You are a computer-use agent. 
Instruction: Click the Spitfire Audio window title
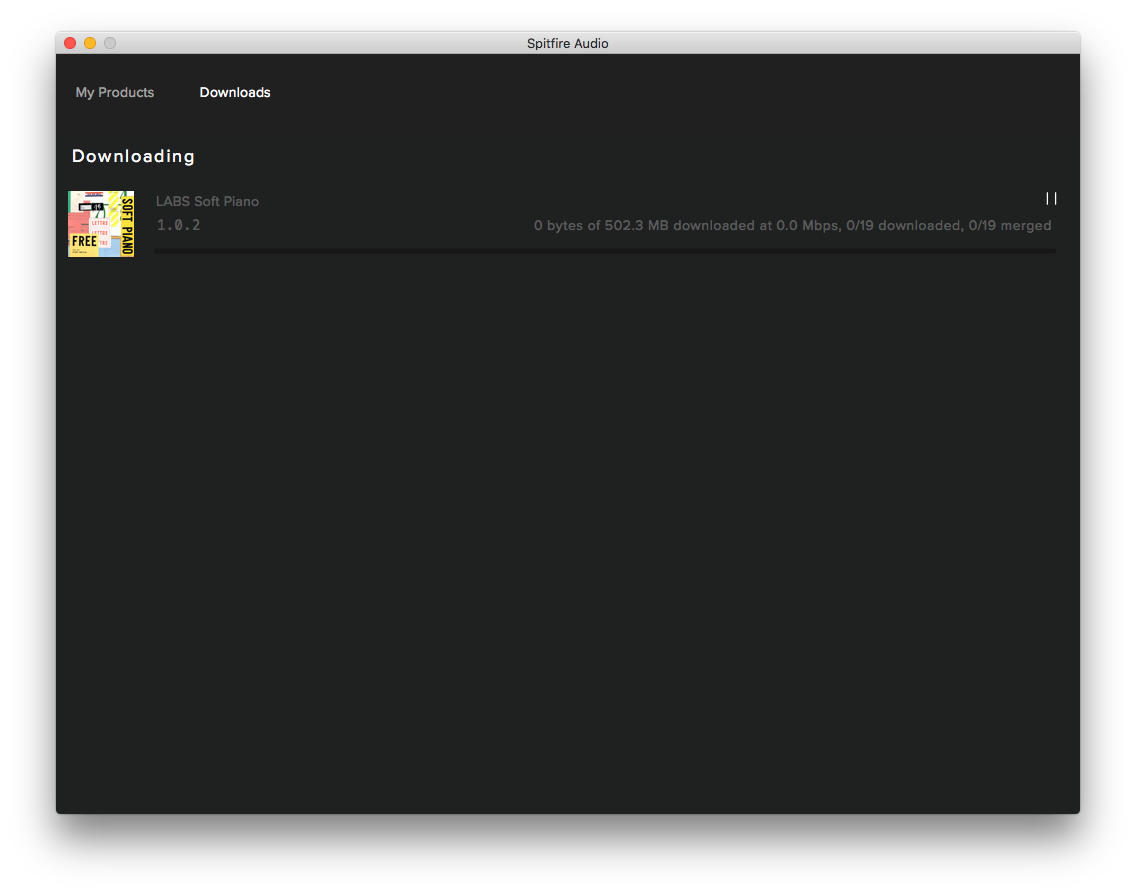pyautogui.click(x=567, y=43)
